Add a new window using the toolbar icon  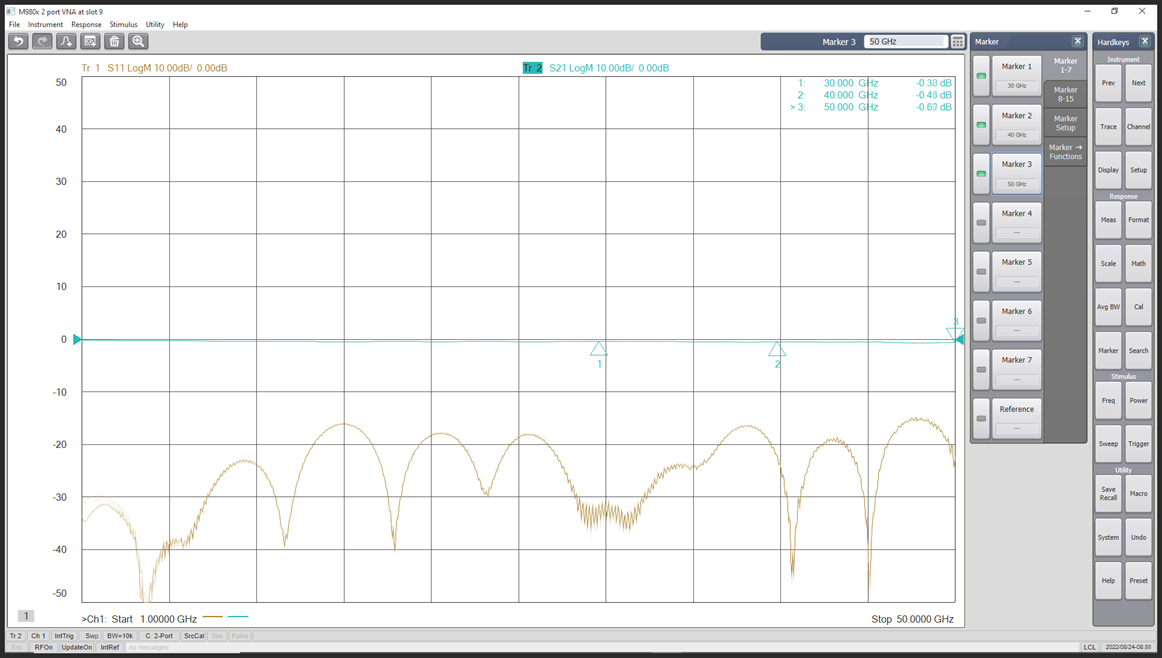click(90, 41)
